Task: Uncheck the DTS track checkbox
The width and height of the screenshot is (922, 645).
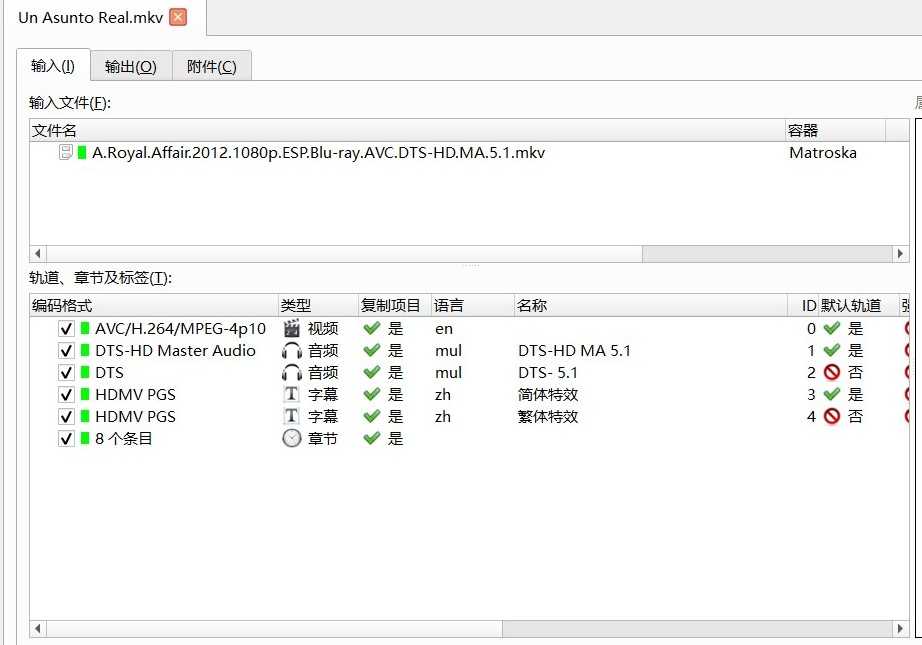Action: click(x=66, y=373)
